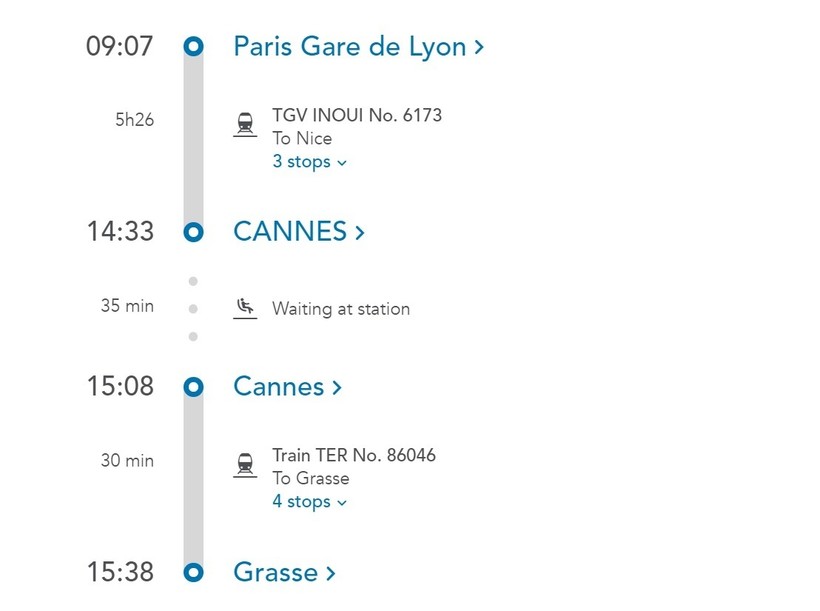This screenshot has height=611, width=820.
Task: Click the Grasse stop marker
Action: (x=193, y=572)
